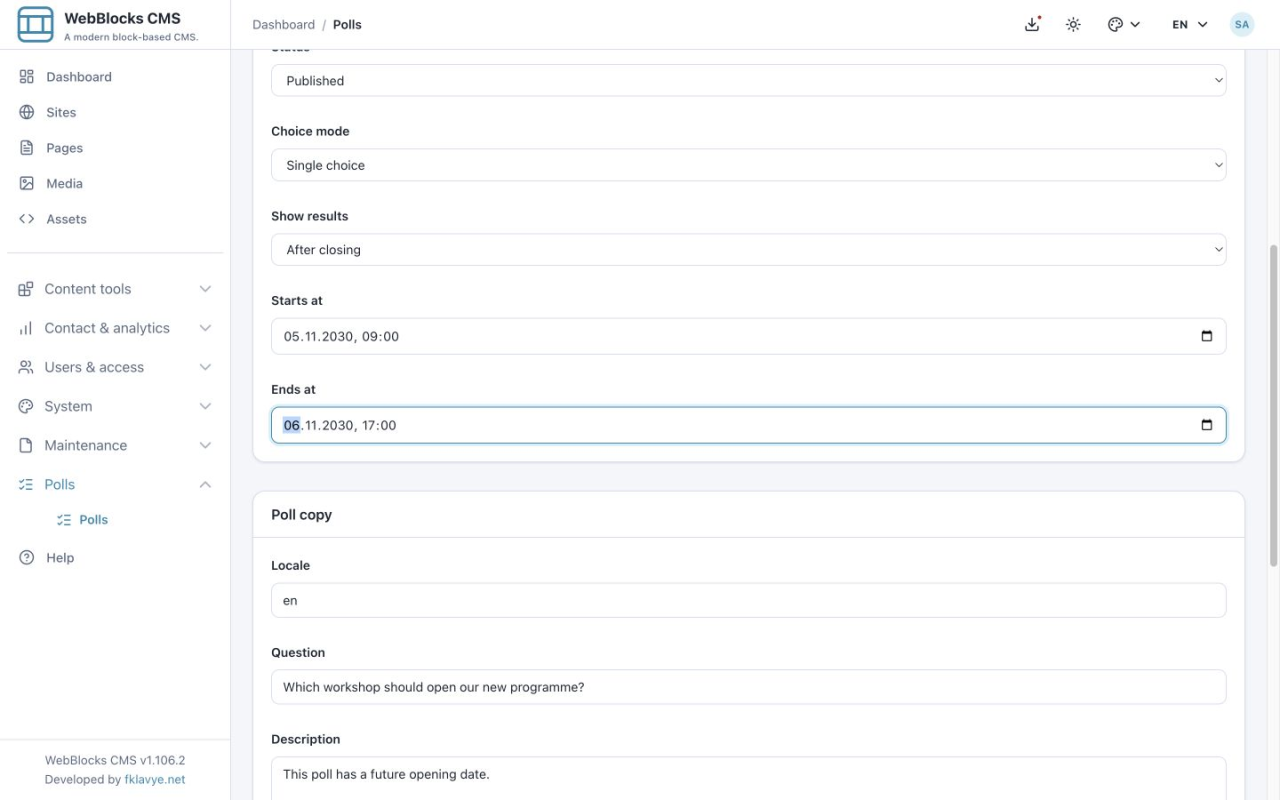
Task: Click the Ends at date field
Action: [748, 425]
